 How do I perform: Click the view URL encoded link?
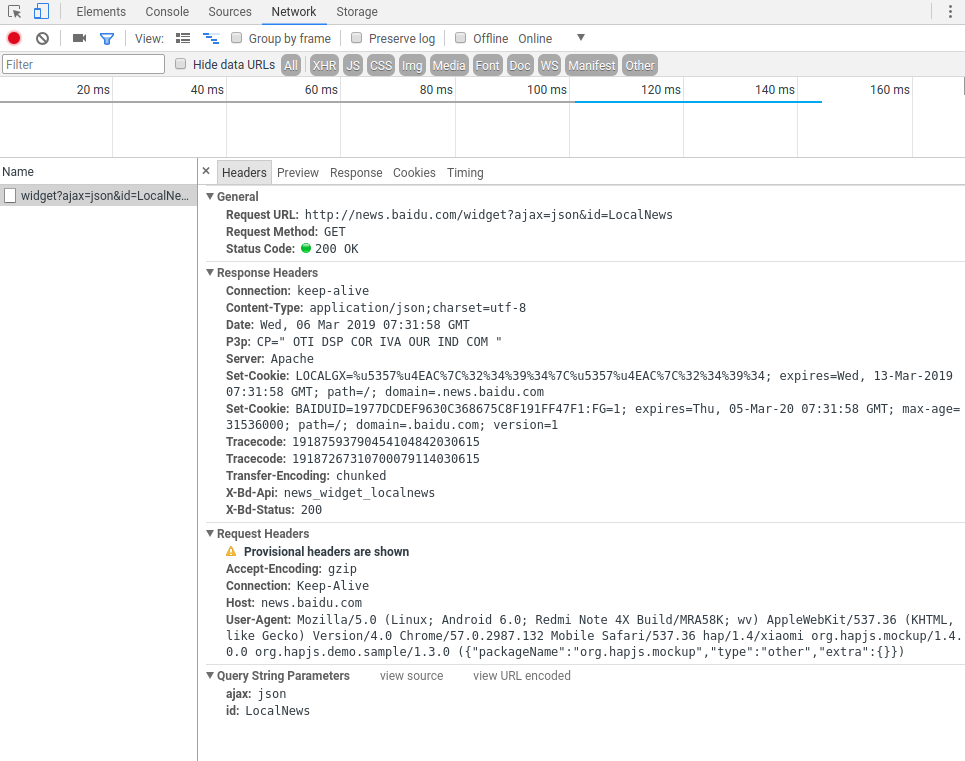coord(521,676)
